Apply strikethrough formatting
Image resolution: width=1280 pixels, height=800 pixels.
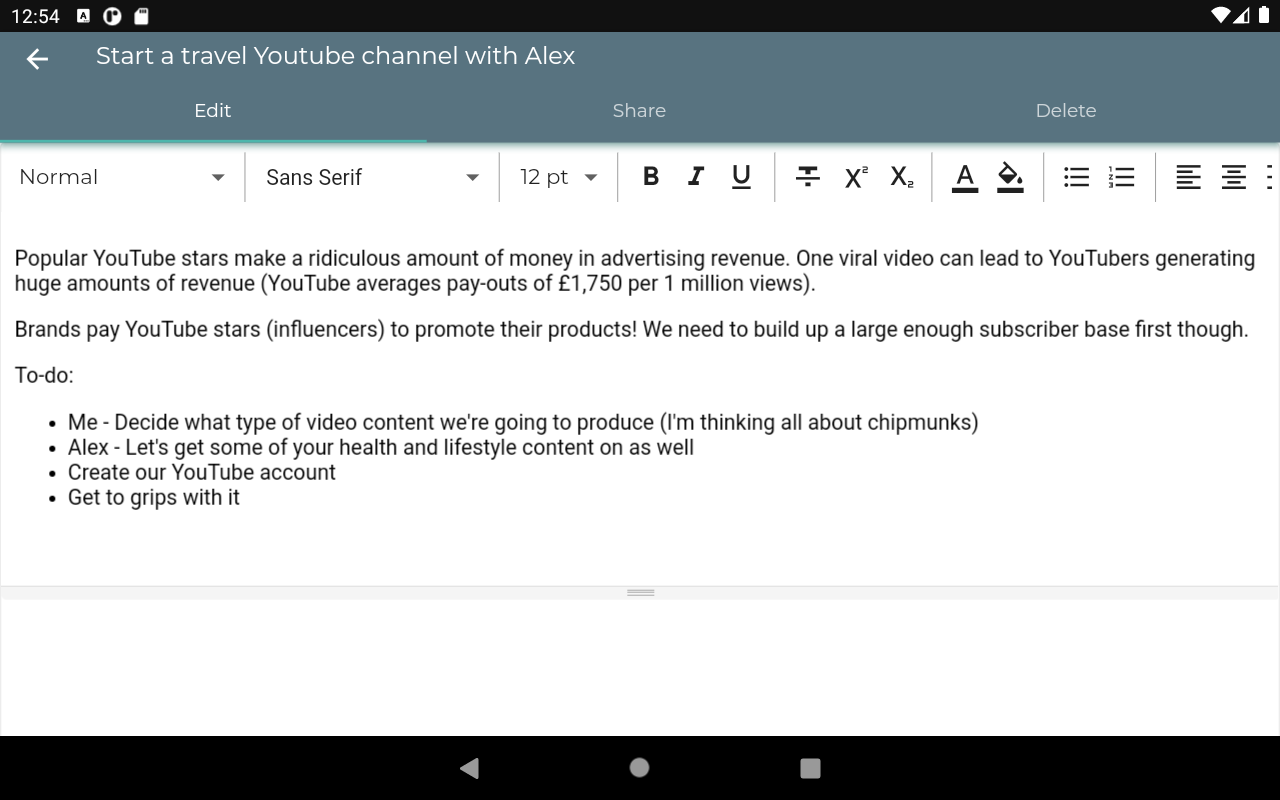click(x=808, y=177)
